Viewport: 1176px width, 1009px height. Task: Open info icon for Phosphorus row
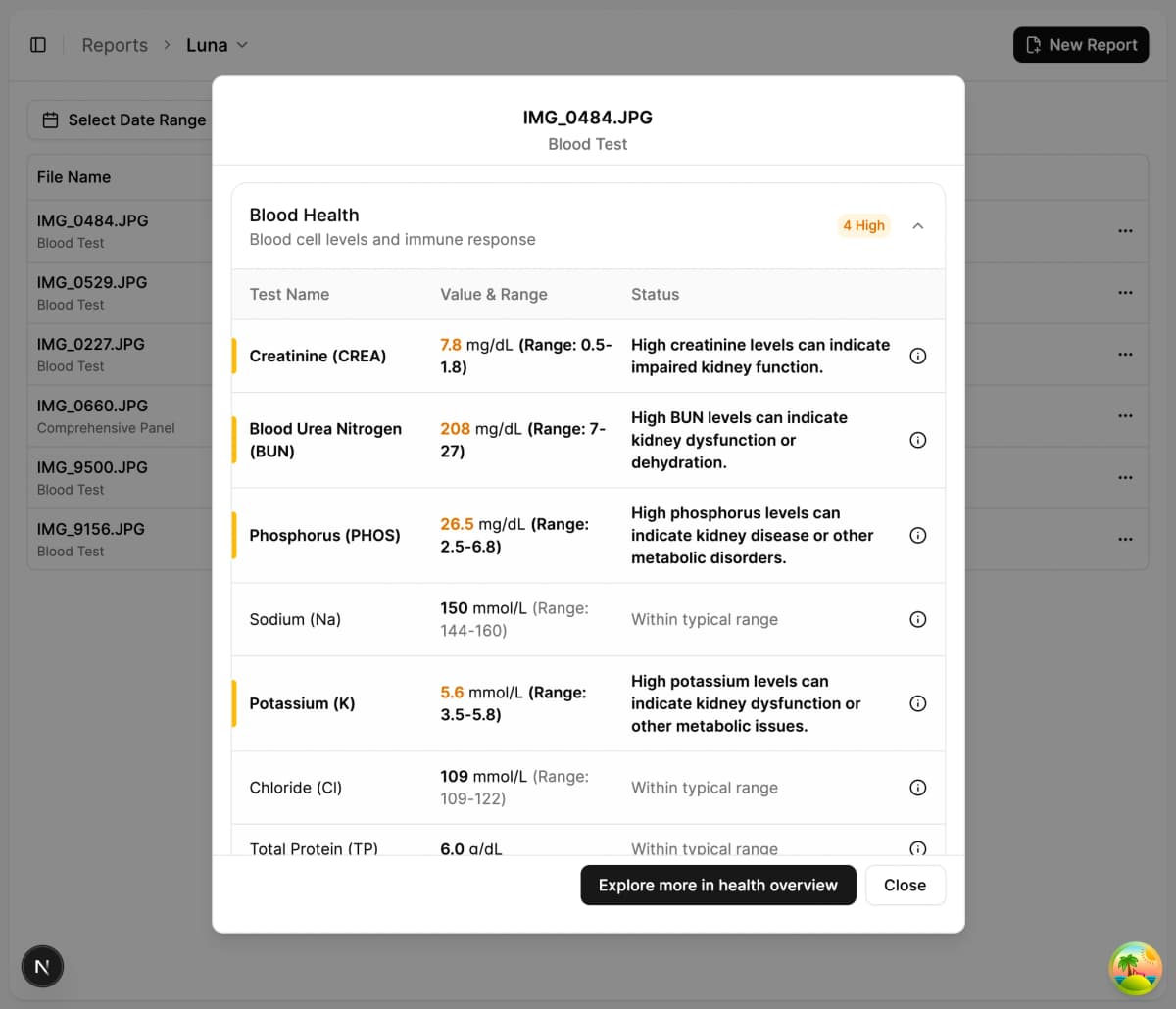click(x=918, y=536)
